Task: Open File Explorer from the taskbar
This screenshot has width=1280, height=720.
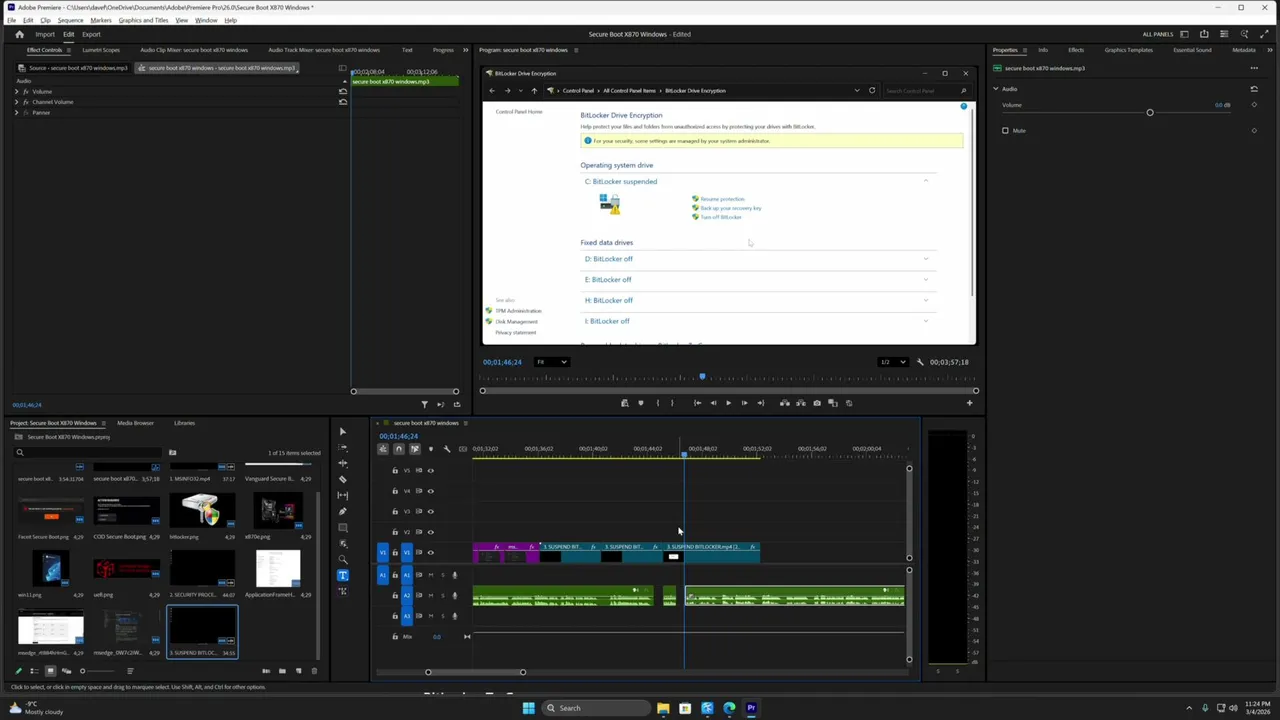Action: pos(663,708)
